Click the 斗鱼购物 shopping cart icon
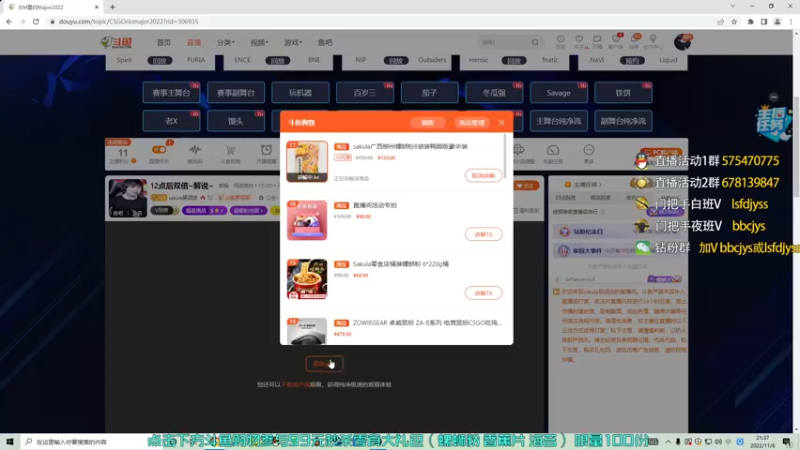The height and width of the screenshot is (450, 800). 231,150
